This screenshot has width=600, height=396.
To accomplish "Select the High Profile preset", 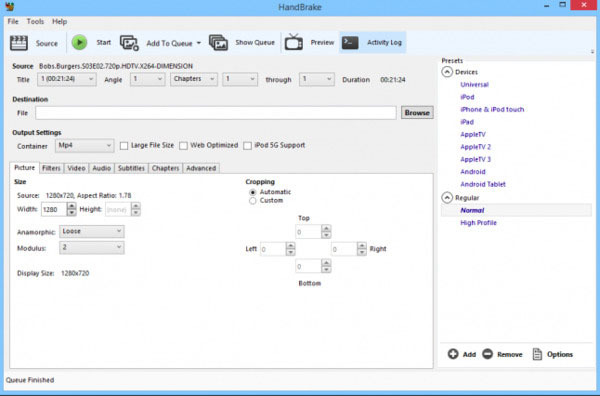I will (478, 223).
